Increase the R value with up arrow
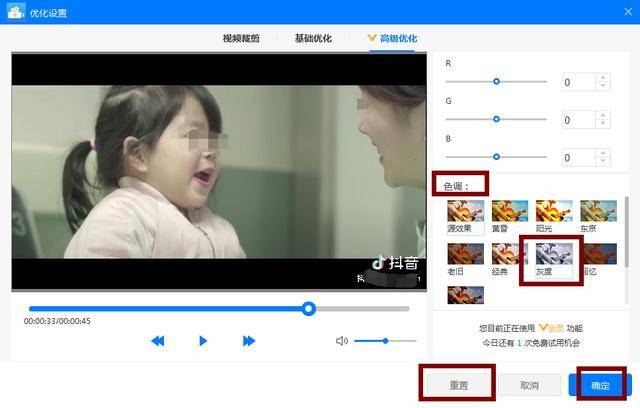Image resolution: width=640 pixels, height=408 pixels. pos(603,78)
